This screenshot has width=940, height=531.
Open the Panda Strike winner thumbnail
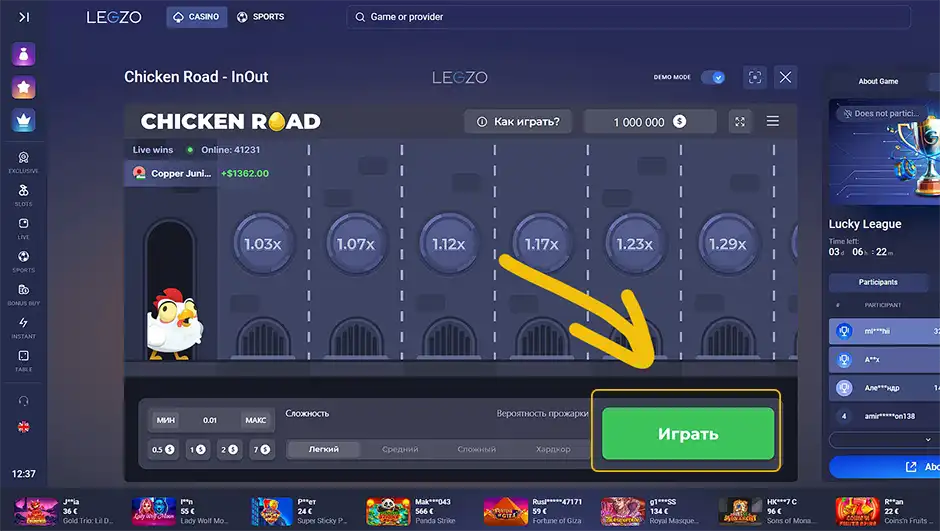(388, 511)
